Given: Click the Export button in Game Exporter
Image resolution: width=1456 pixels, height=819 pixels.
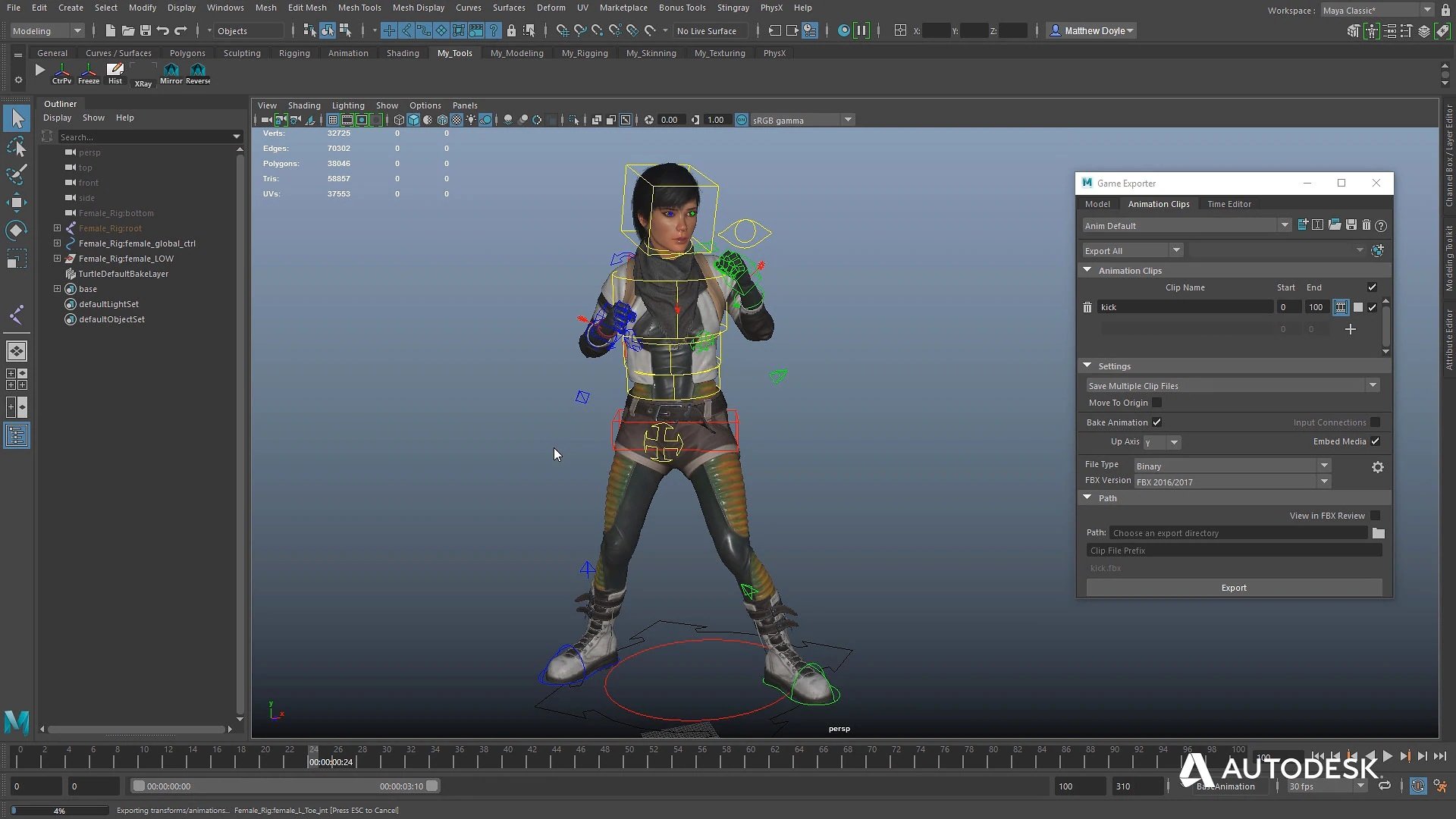Looking at the screenshot, I should pyautogui.click(x=1234, y=587).
